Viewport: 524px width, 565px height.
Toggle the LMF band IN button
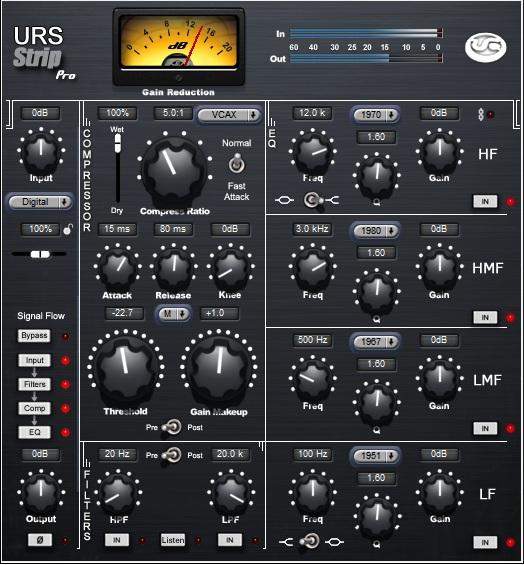[485, 428]
